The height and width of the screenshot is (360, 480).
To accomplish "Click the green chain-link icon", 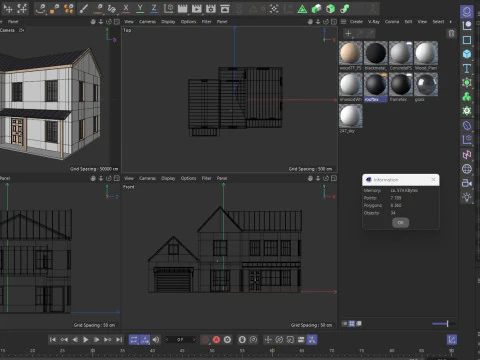I will click(345, 9).
